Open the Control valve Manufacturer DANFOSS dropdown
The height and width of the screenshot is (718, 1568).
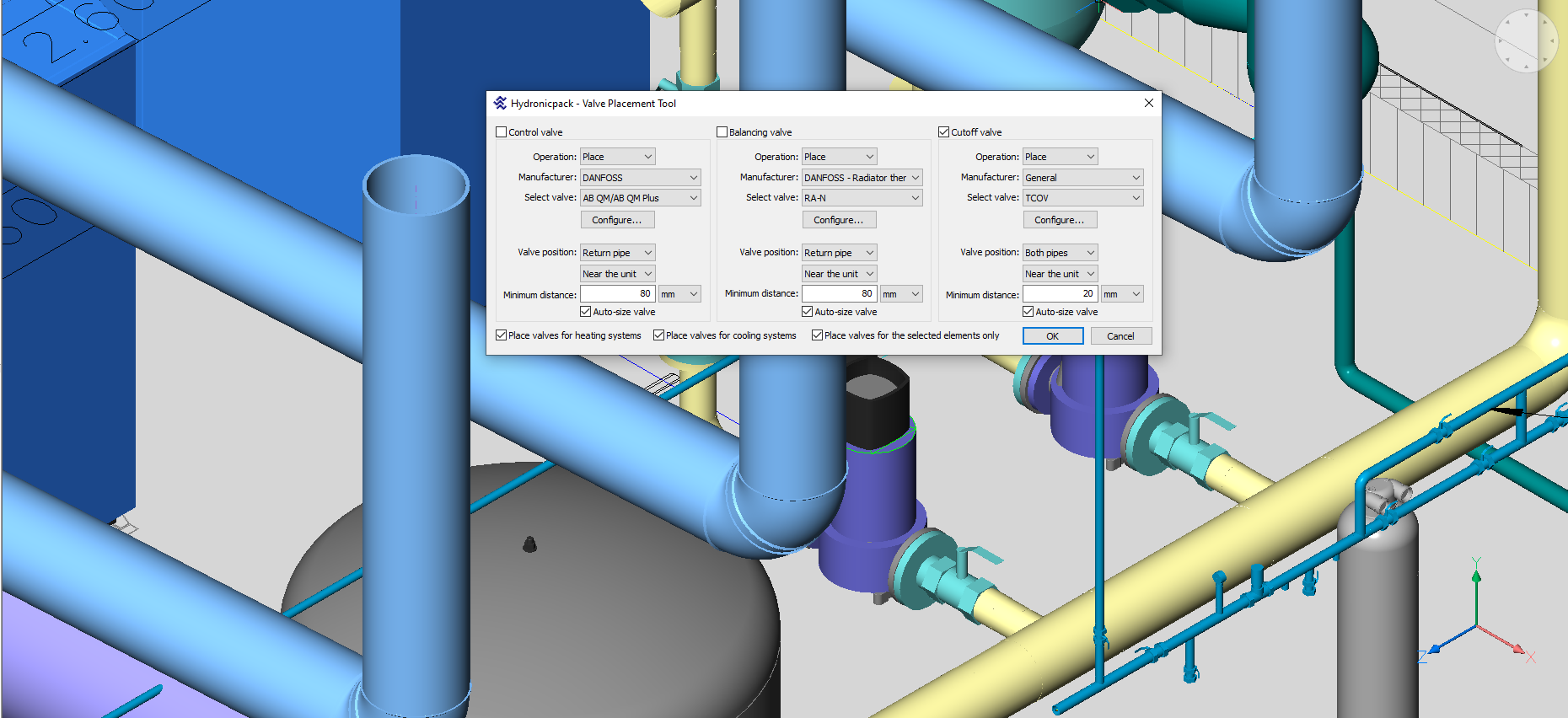coord(641,178)
